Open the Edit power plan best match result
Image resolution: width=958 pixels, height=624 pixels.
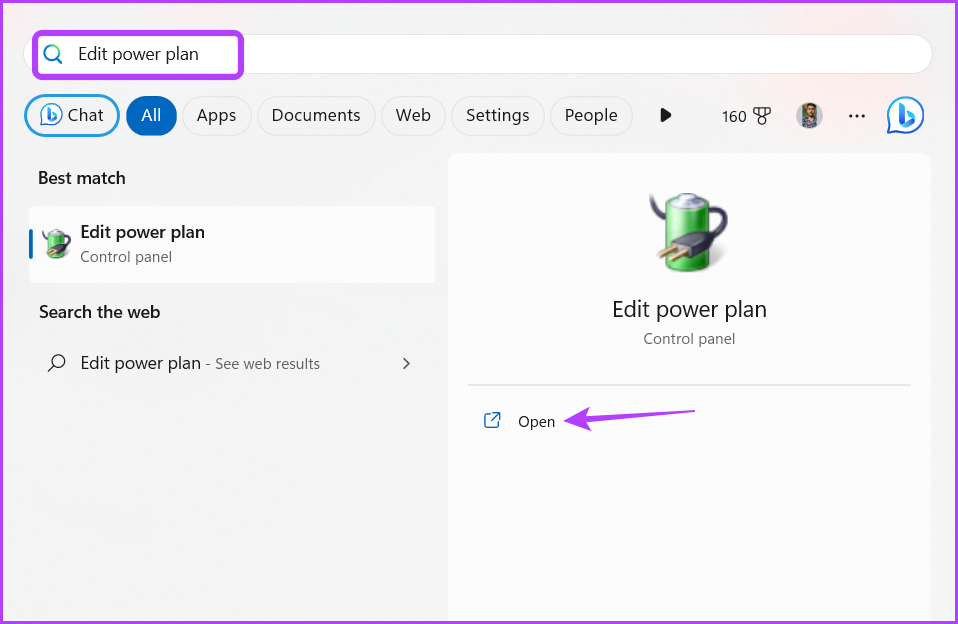tap(232, 244)
